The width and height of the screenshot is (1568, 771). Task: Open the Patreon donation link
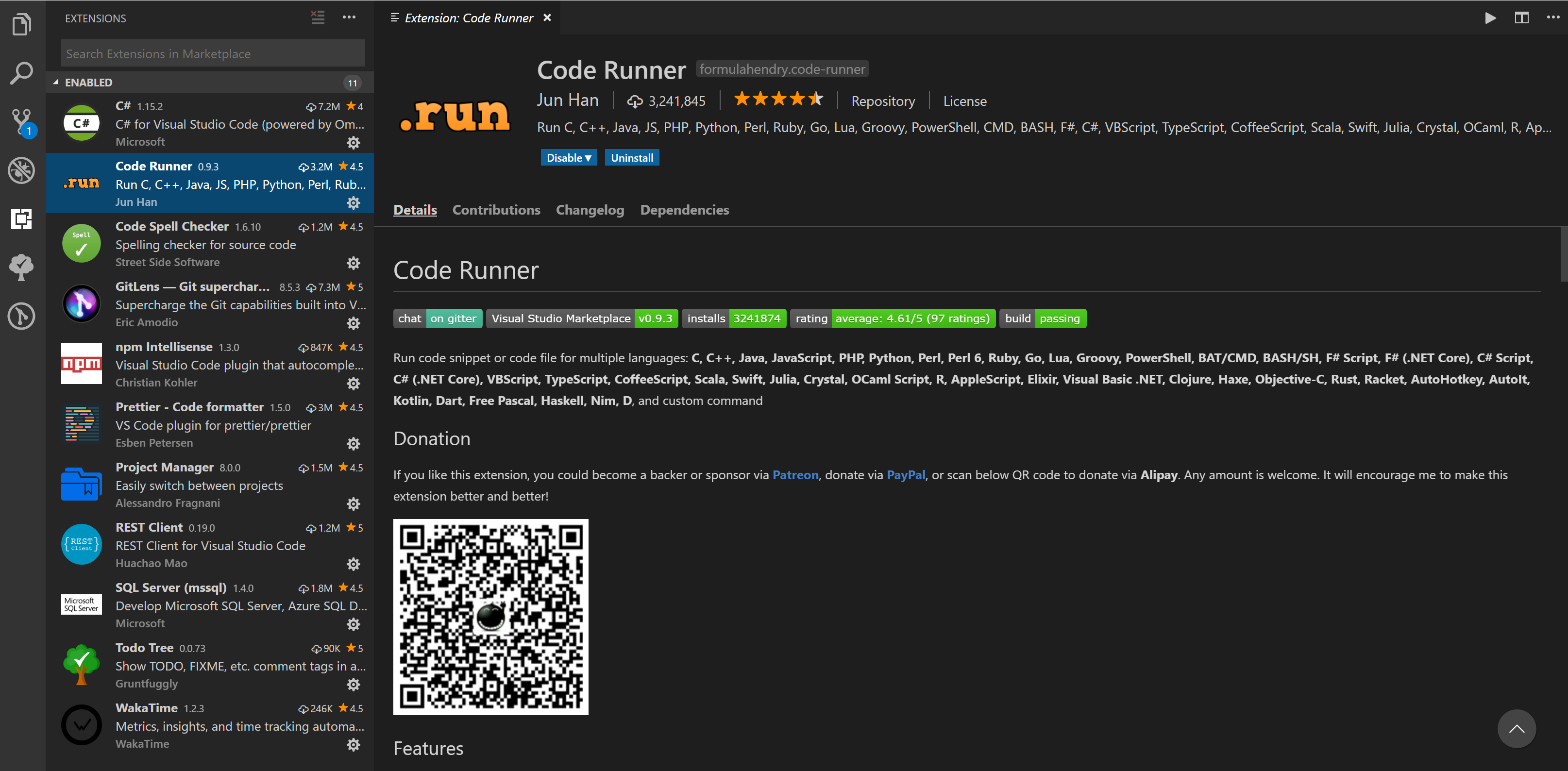click(795, 475)
